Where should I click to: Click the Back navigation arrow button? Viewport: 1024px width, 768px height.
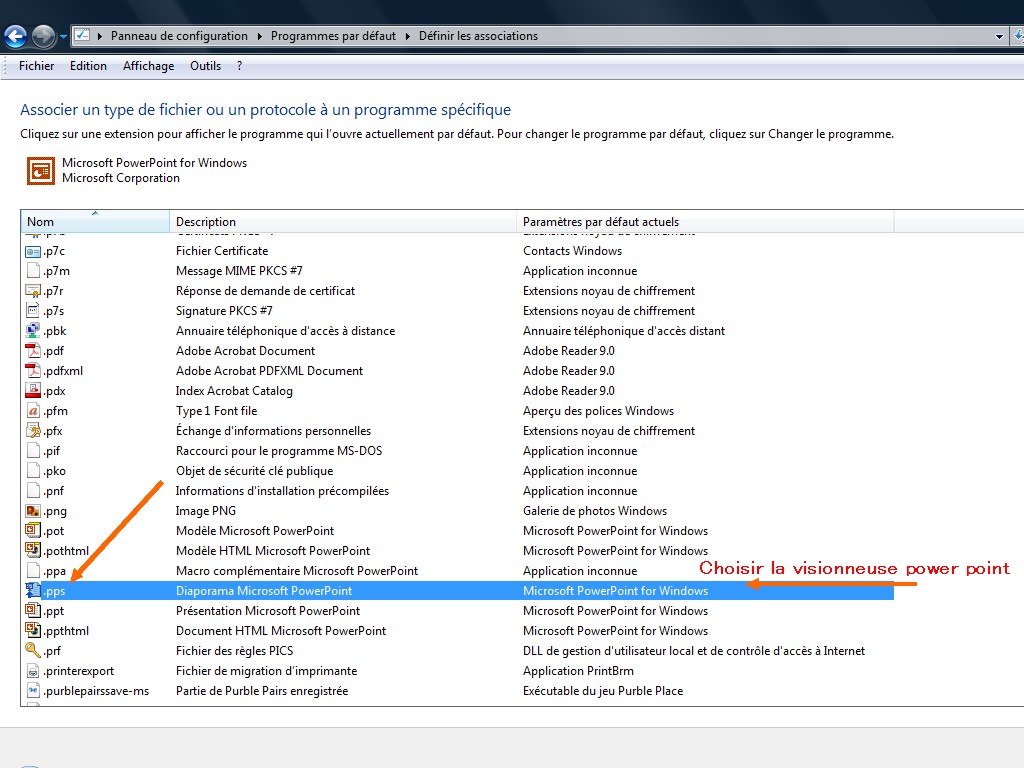pyautogui.click(x=16, y=36)
